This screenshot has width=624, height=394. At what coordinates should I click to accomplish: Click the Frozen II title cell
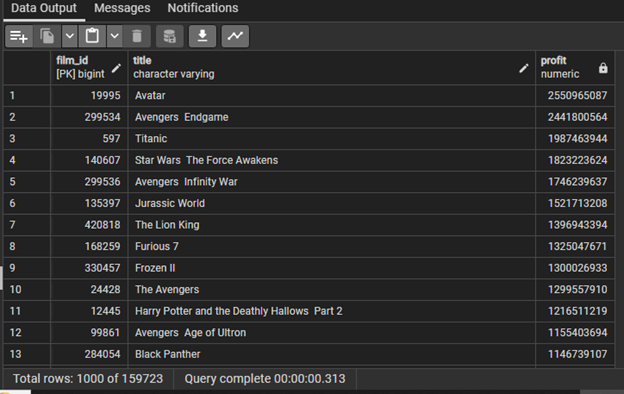pyautogui.click(x=332, y=268)
